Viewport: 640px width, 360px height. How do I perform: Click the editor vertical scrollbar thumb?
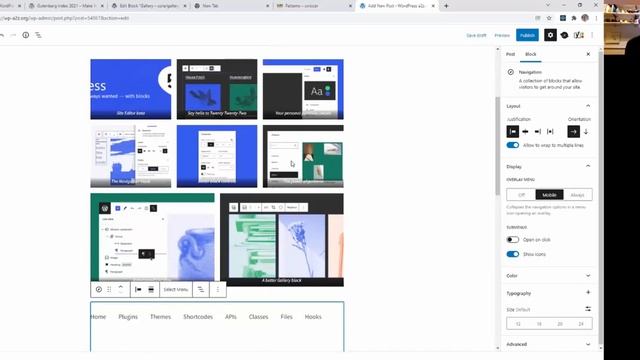498,146
